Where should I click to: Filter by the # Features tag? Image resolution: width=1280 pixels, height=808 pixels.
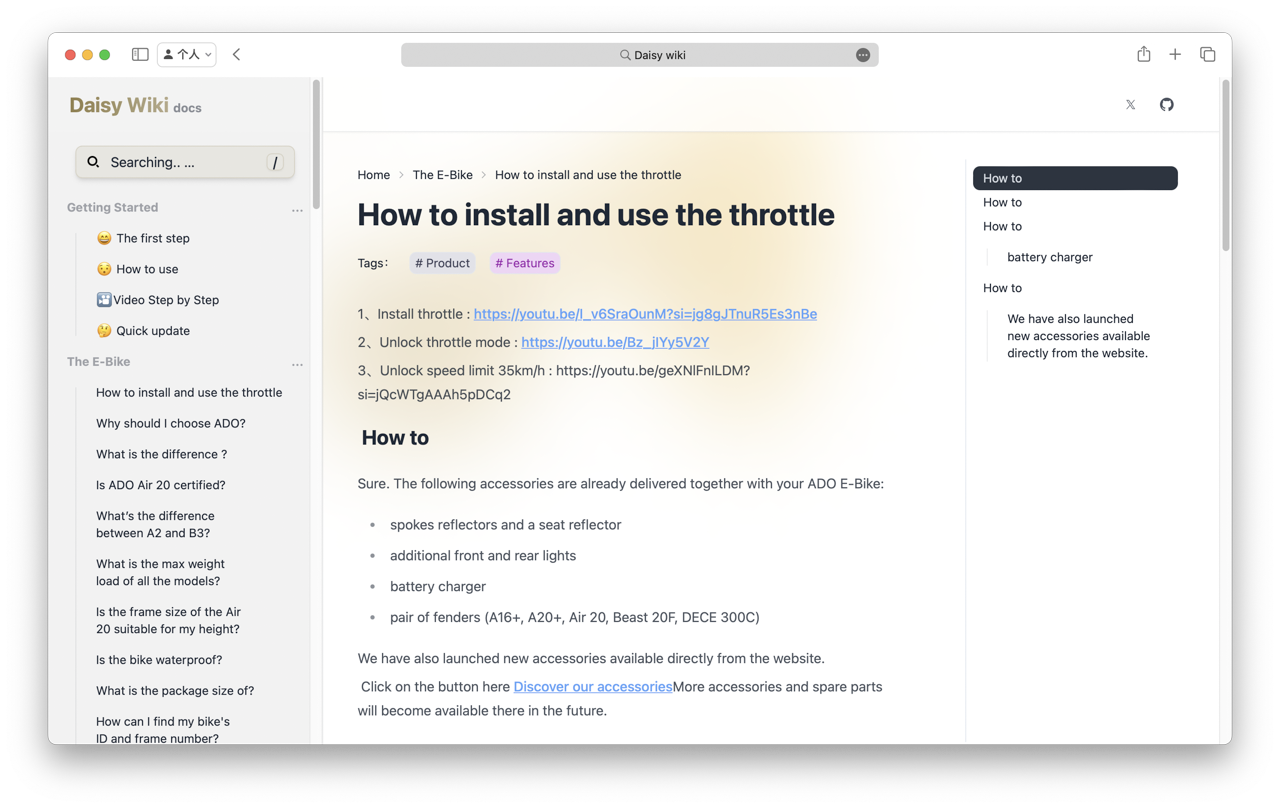[x=525, y=263]
